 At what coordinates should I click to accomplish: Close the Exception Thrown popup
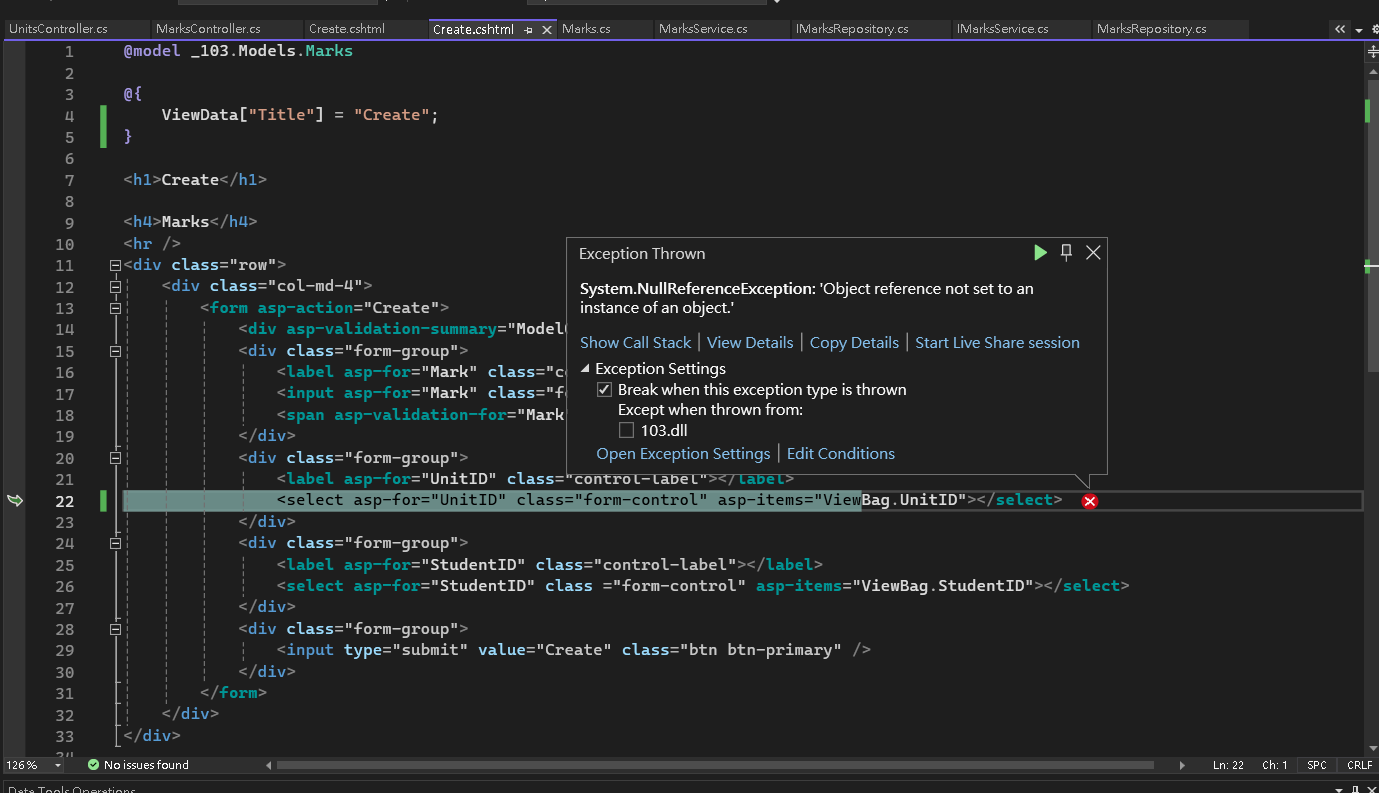point(1093,253)
